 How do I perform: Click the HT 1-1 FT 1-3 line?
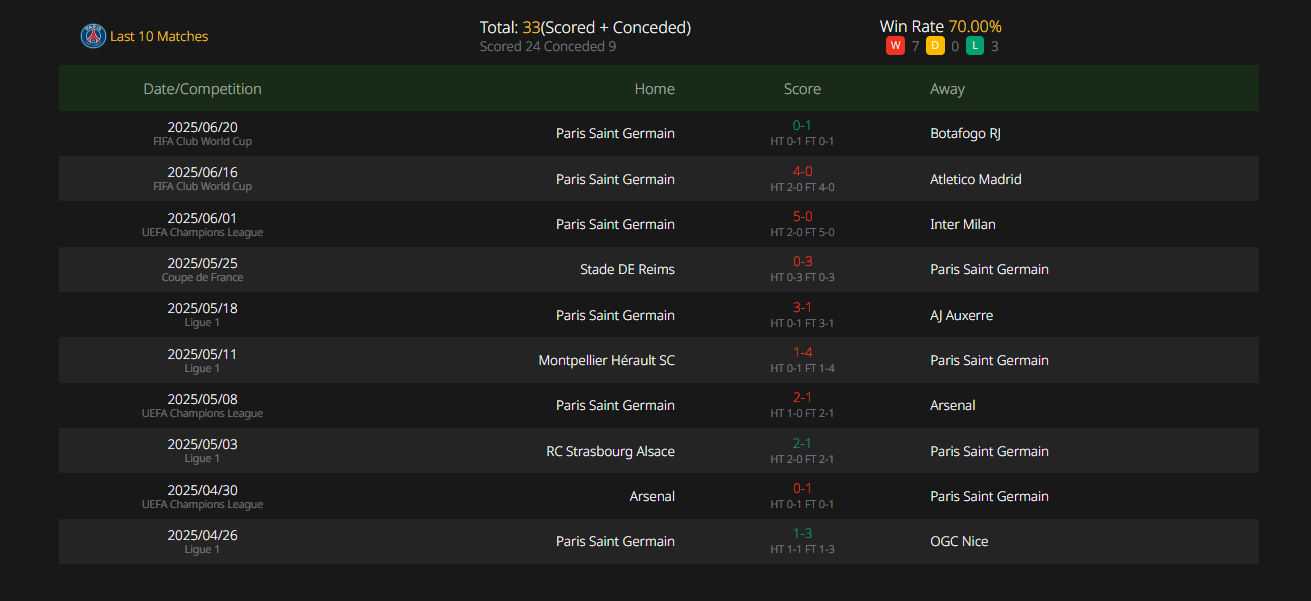click(x=802, y=549)
